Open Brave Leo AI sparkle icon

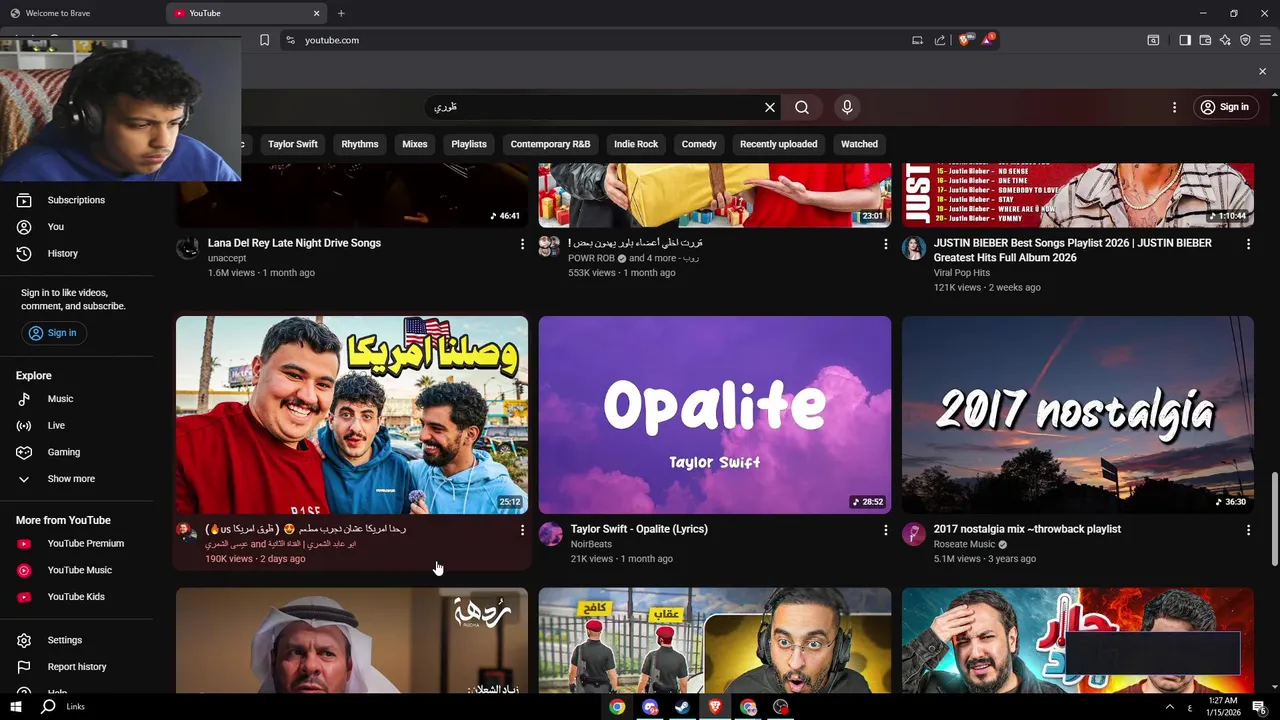1225,40
